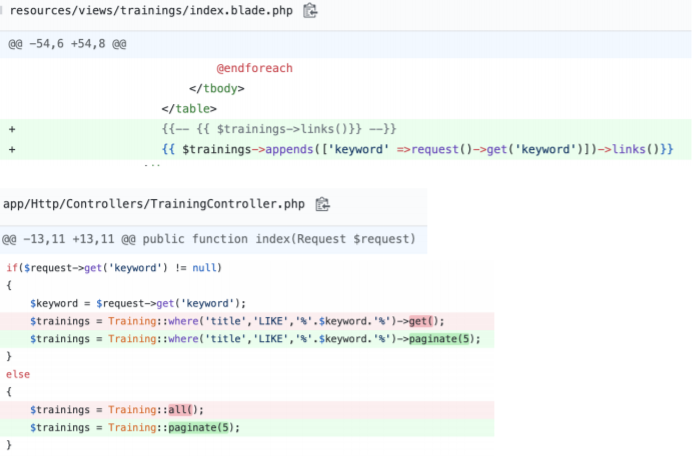Viewport: 694px width, 463px height.
Task: Select the closing </table> tag line
Action: pos(189,109)
